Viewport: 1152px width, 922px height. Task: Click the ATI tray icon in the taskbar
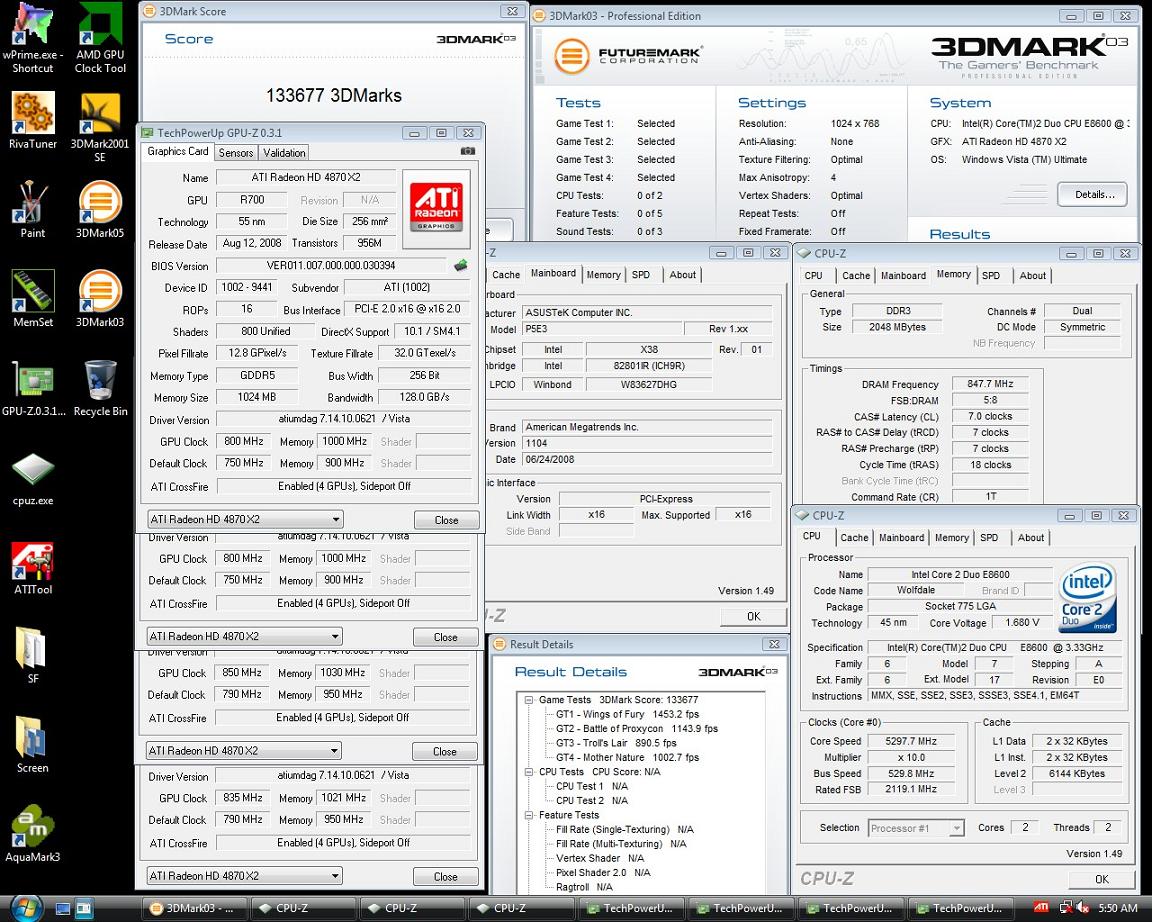1040,908
